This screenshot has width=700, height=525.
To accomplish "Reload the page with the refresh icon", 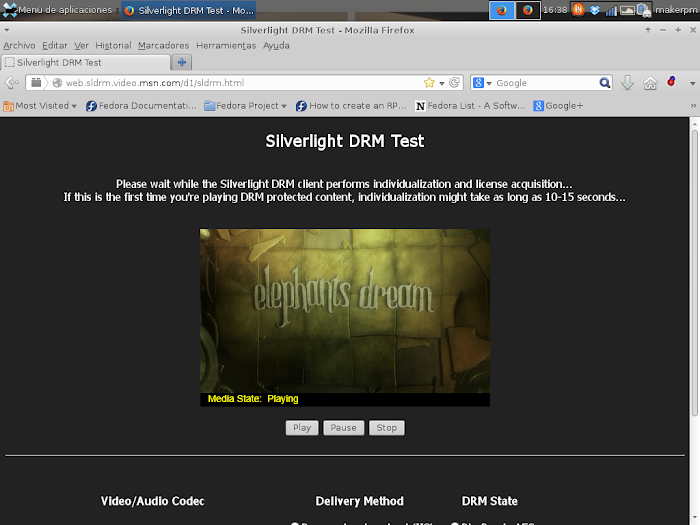I will tap(454, 83).
